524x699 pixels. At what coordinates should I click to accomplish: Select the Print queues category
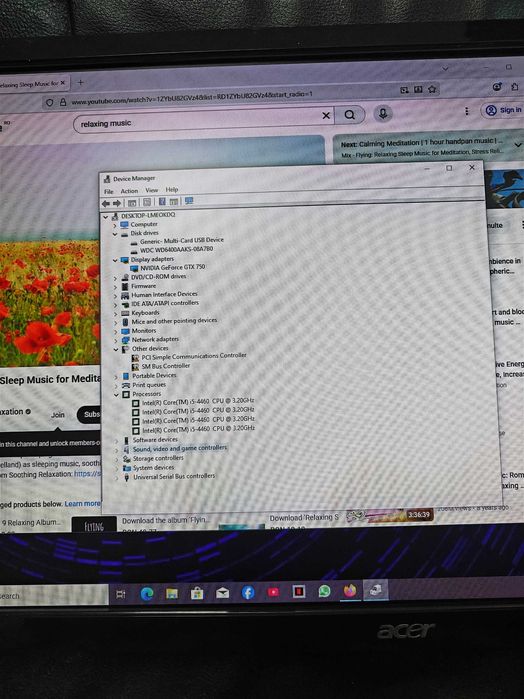pyautogui.click(x=149, y=385)
